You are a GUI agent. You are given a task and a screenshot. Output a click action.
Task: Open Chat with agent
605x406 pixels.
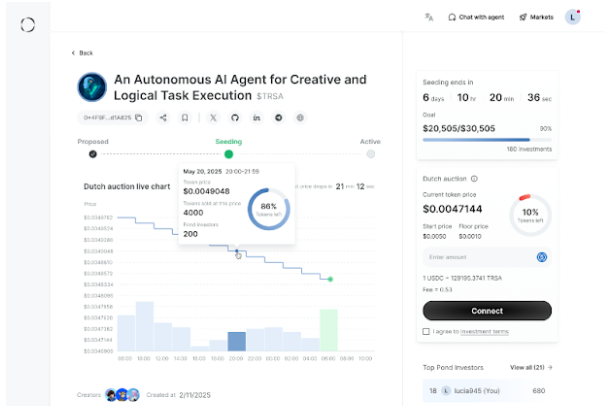tap(476, 17)
